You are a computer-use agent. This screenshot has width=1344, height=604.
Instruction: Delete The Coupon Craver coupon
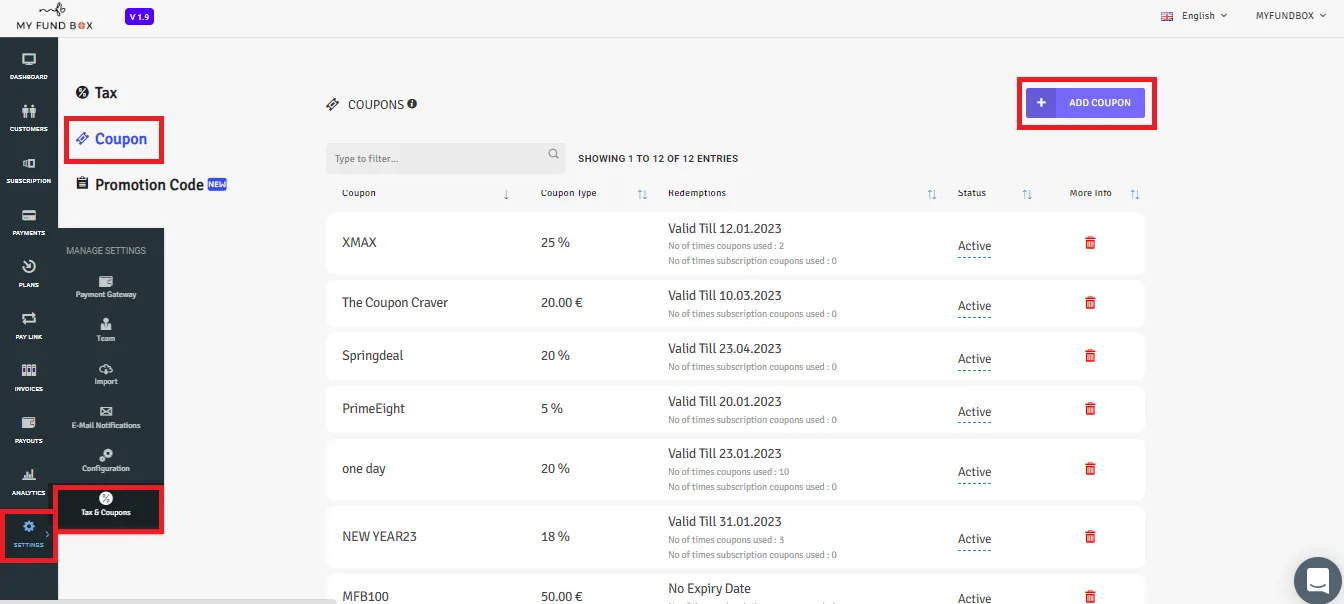(1090, 303)
